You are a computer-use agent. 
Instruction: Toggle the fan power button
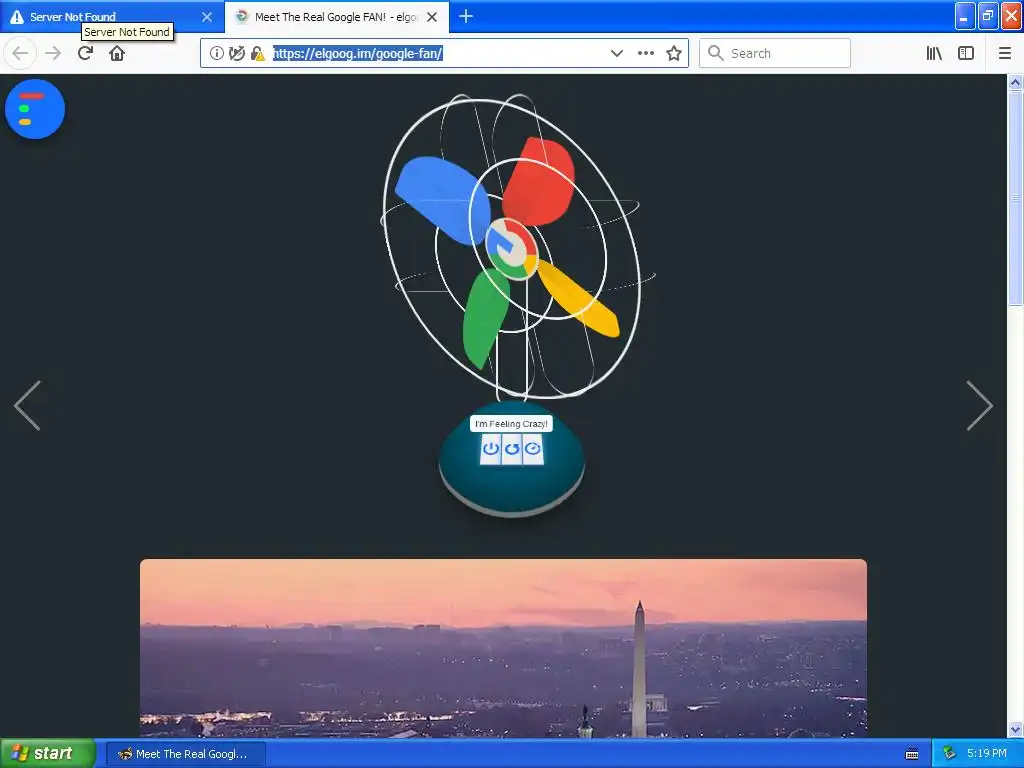coord(490,449)
